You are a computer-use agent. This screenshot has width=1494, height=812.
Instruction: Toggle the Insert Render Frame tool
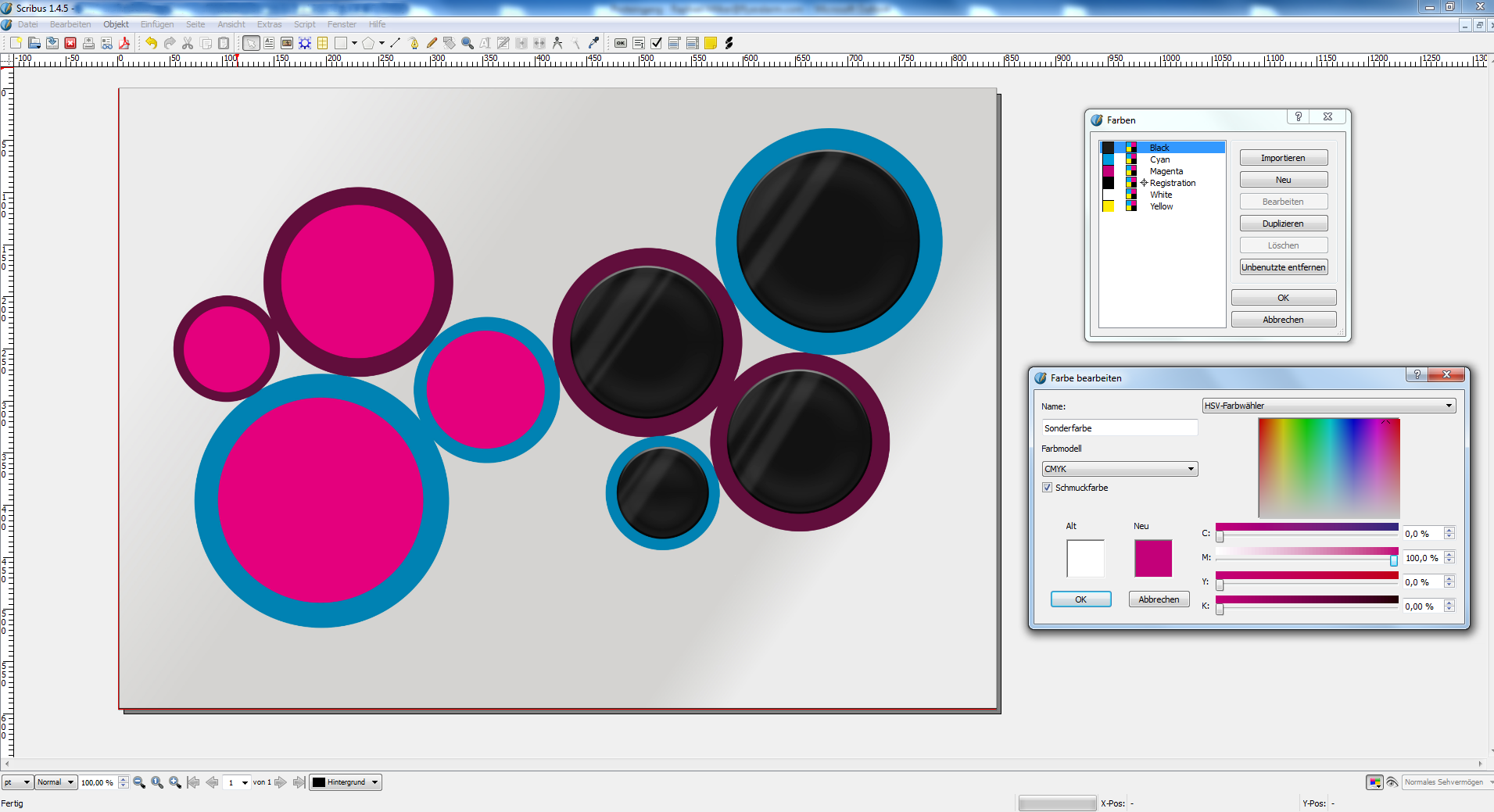[305, 43]
